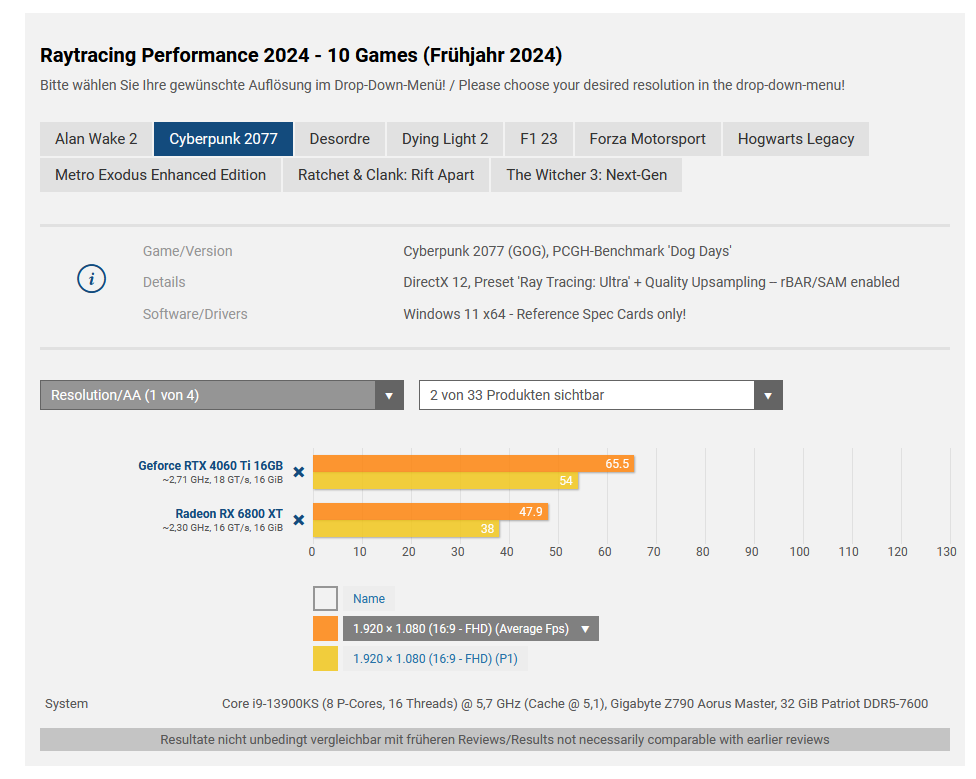976x779 pixels.
Task: Click the orange Average Fps color swatch
Action: [x=326, y=628]
